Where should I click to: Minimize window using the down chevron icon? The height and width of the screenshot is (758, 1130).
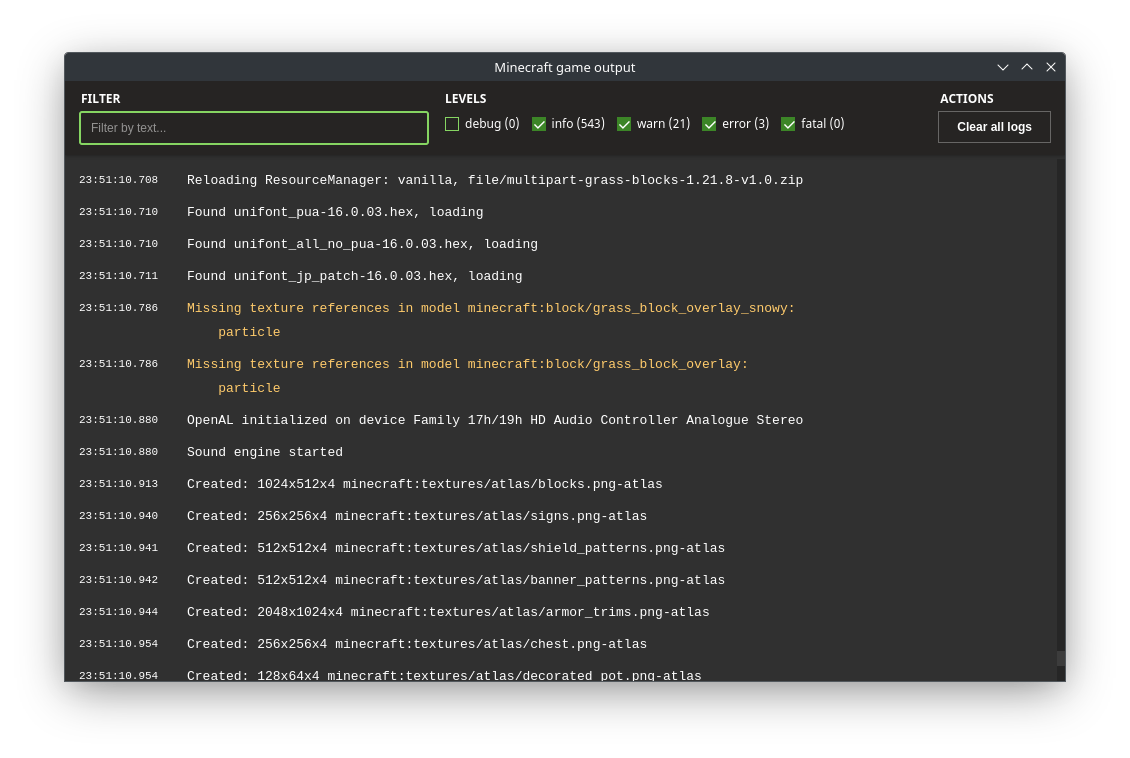pos(1003,67)
